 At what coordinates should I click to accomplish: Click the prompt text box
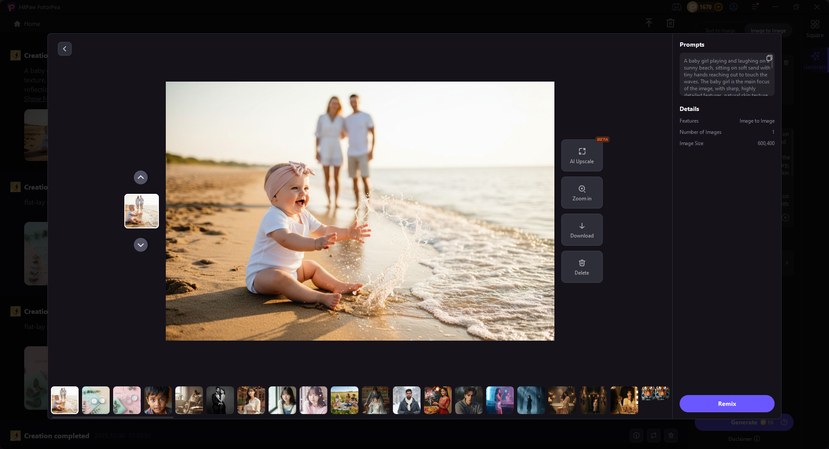tap(726, 75)
